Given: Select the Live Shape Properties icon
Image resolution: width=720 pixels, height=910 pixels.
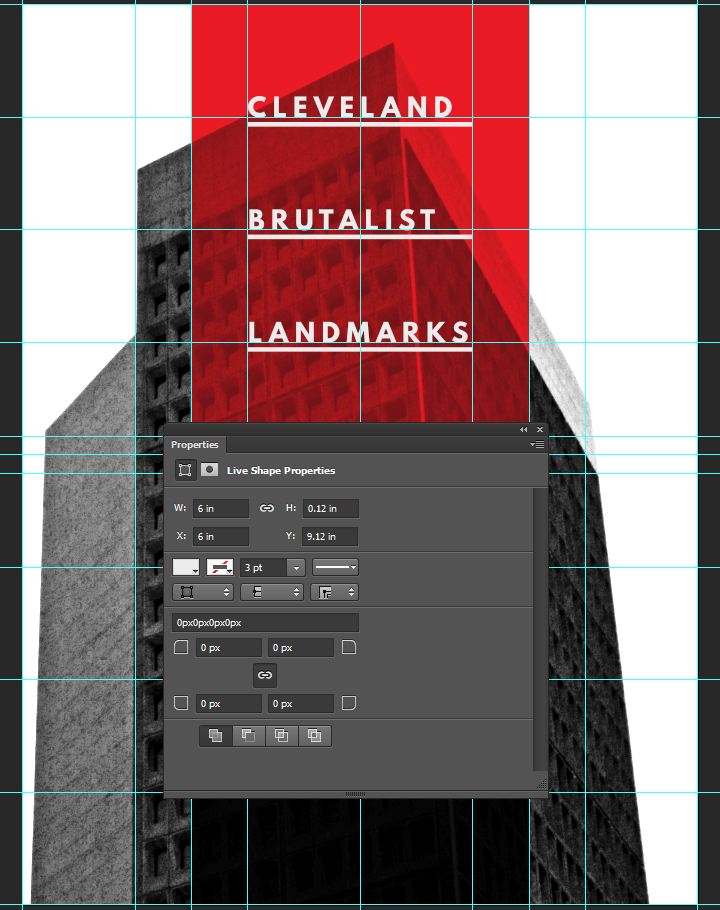Looking at the screenshot, I should (x=185, y=470).
